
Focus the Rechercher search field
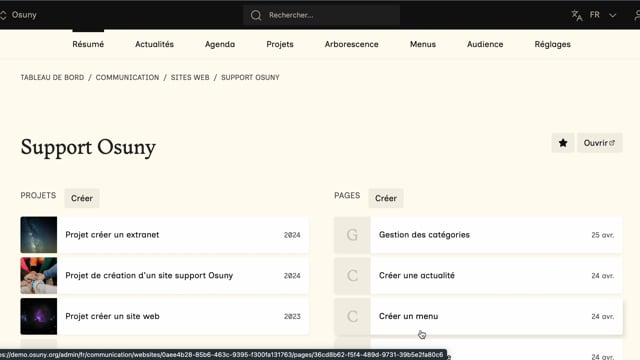tap(322, 15)
